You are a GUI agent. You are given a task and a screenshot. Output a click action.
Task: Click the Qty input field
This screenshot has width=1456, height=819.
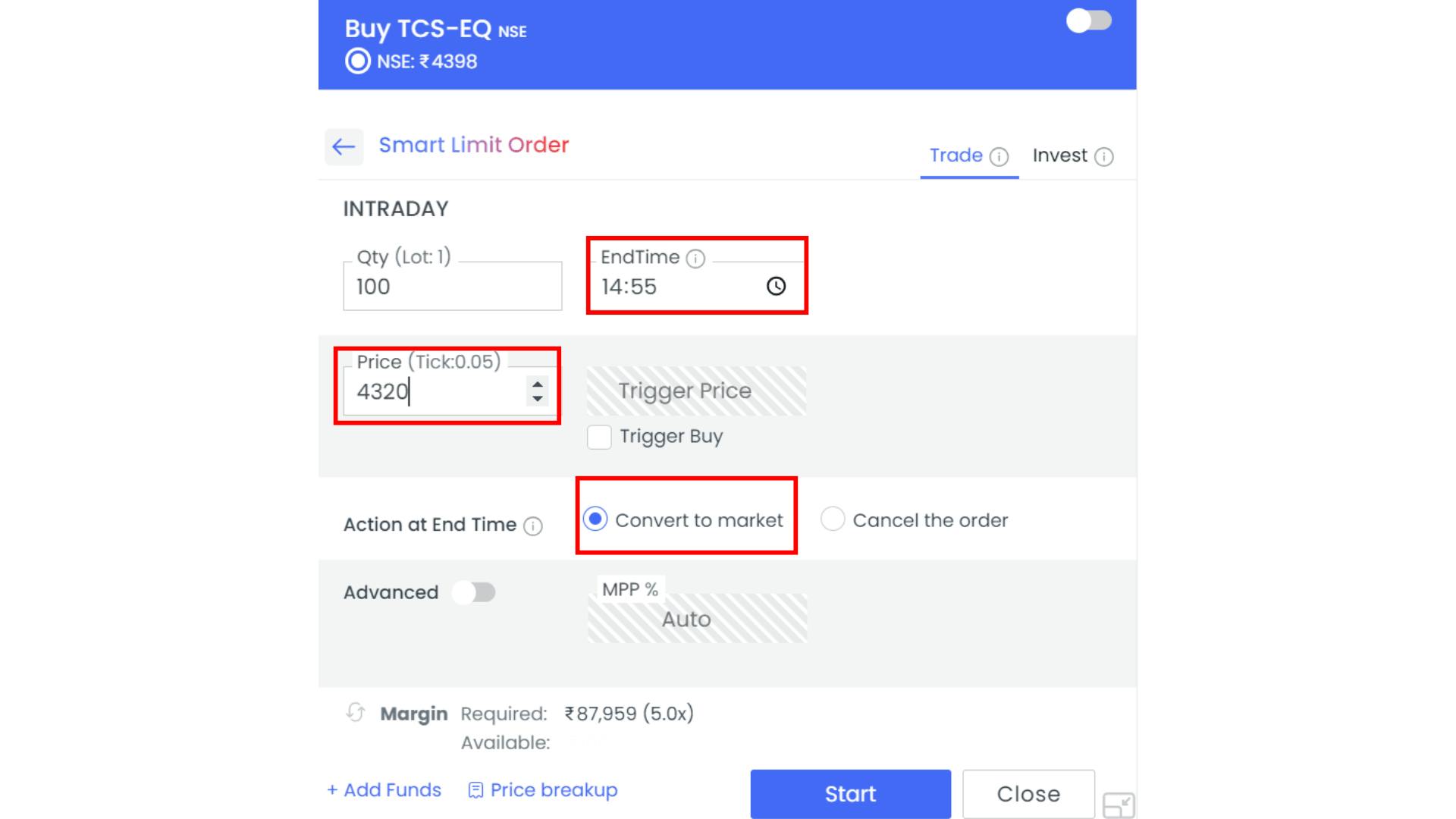(x=452, y=287)
